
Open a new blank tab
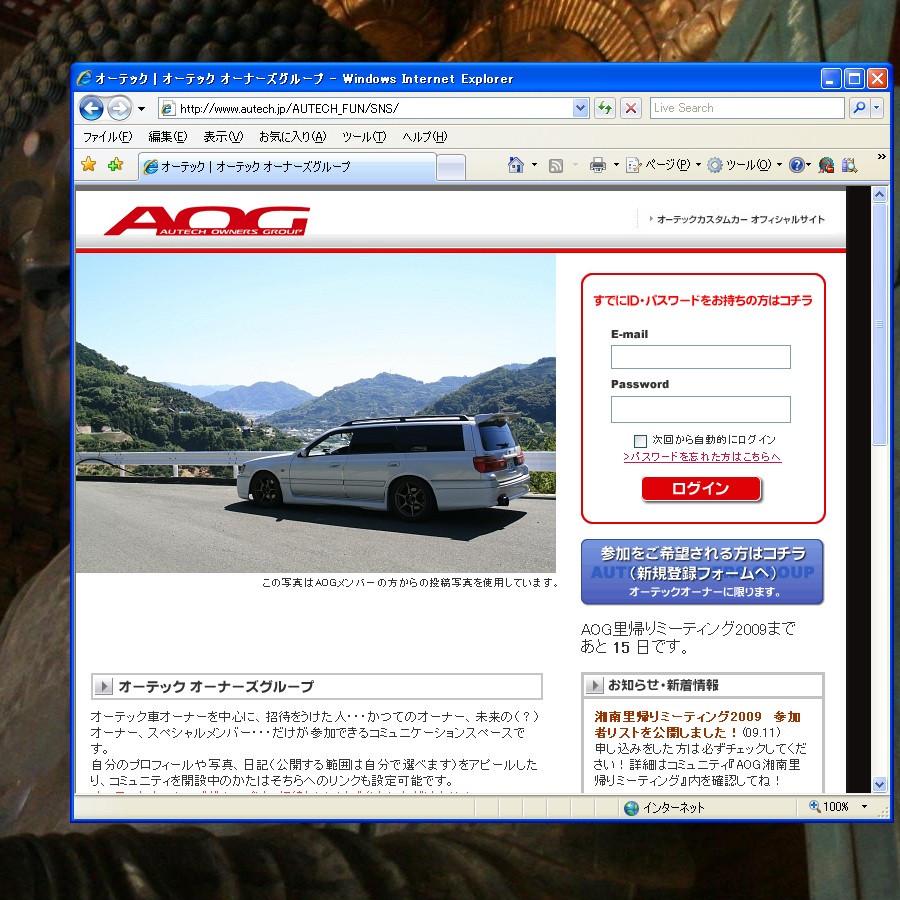tap(451, 168)
